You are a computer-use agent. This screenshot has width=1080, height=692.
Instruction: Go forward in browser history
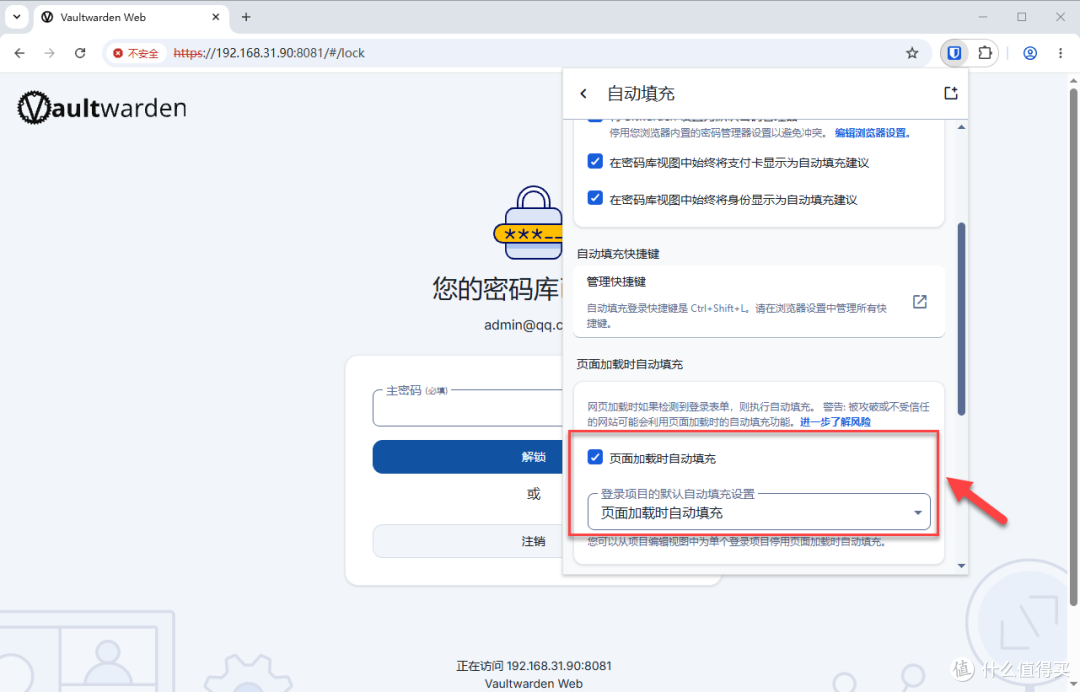pos(50,53)
